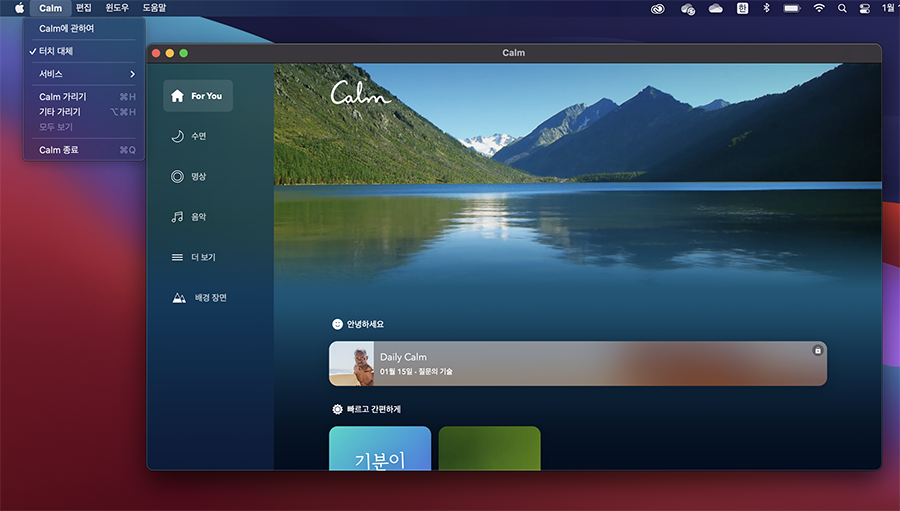The height and width of the screenshot is (511, 900).
Task: Open Creative Cloud menu bar icon
Action: click(x=657, y=8)
